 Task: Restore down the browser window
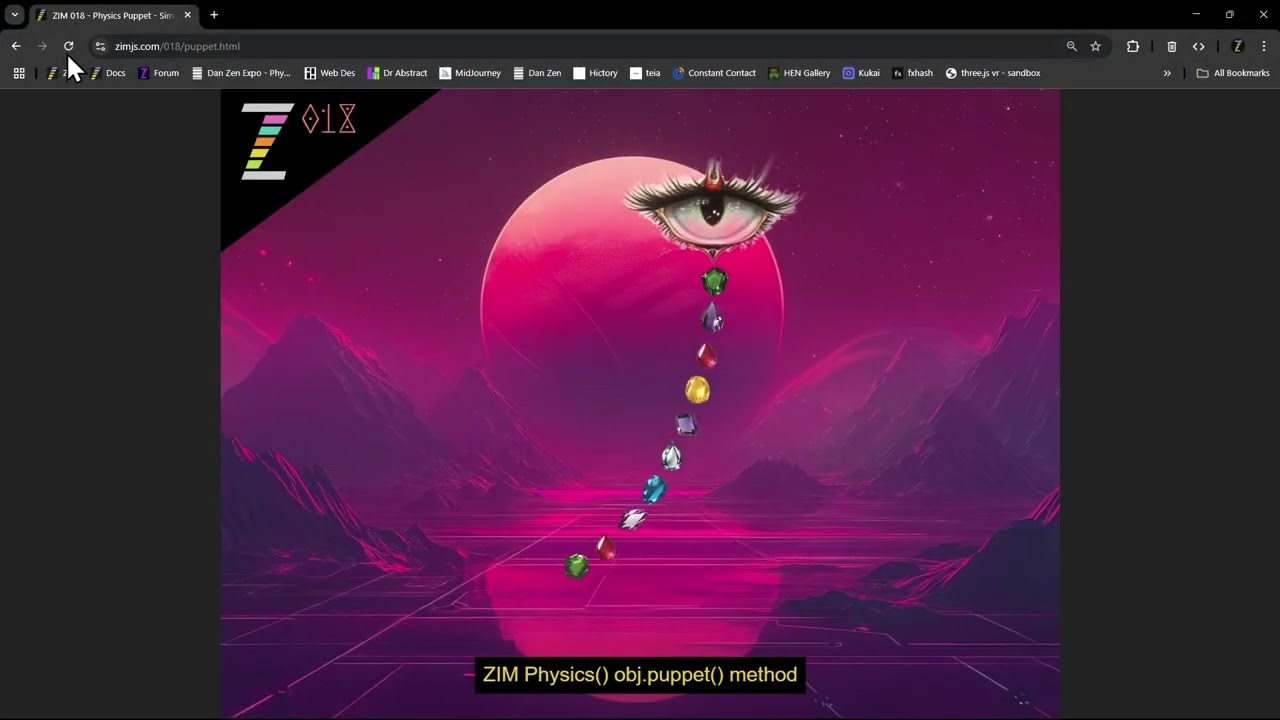click(1229, 14)
